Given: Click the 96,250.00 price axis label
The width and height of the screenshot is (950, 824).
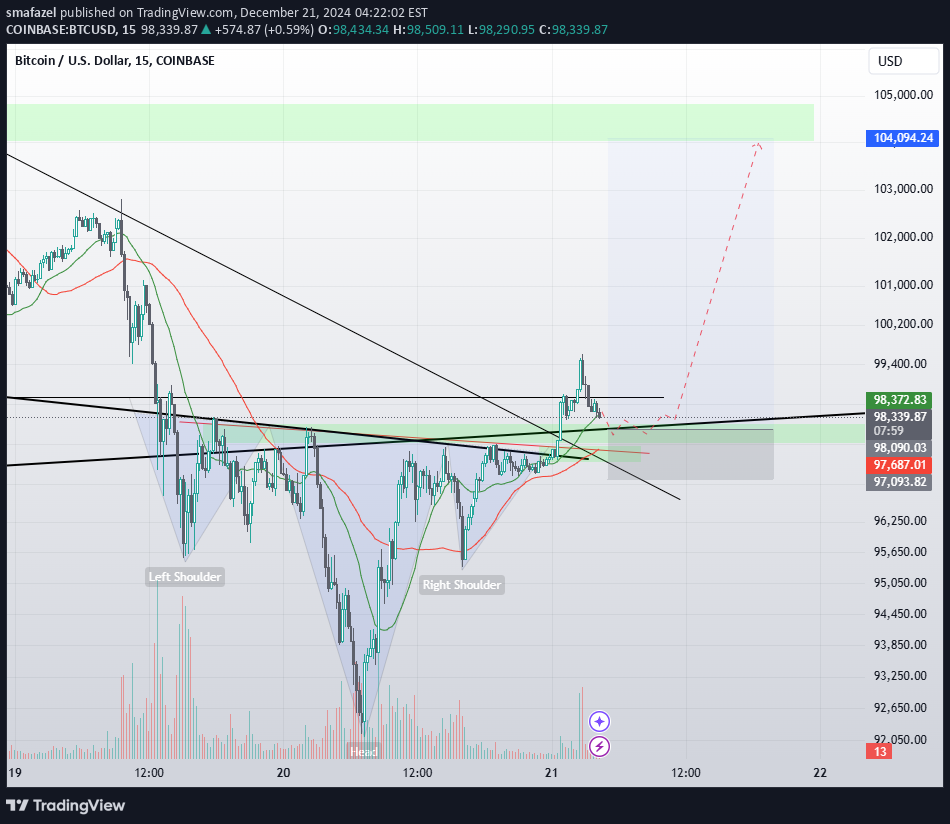Looking at the screenshot, I should pyautogui.click(x=900, y=521).
